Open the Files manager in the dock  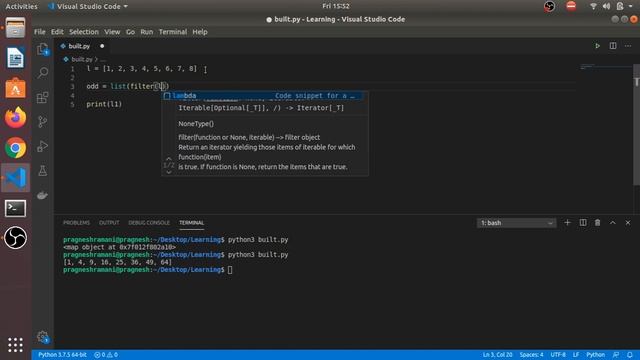coord(16,28)
